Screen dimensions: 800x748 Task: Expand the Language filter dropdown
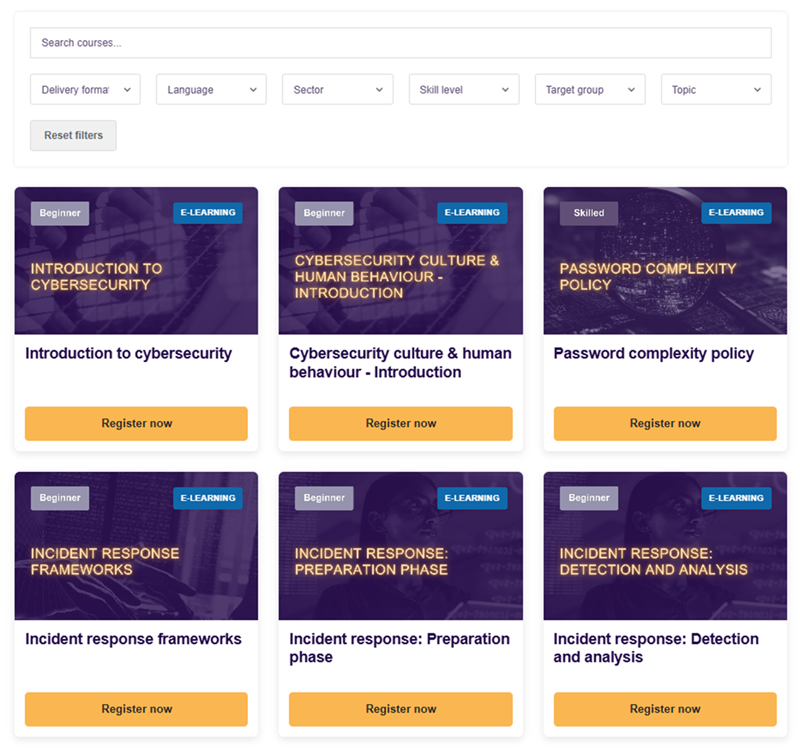pyautogui.click(x=211, y=90)
